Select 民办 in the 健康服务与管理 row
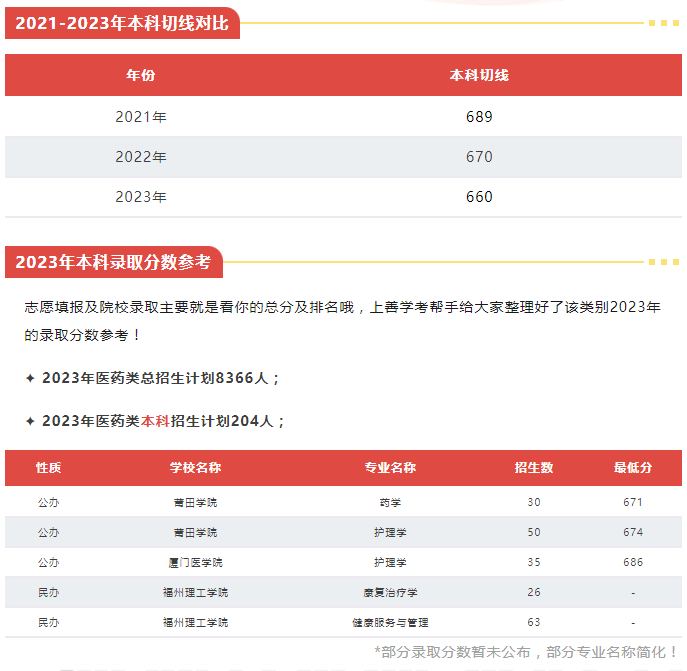This screenshot has width=687, height=671. [48, 622]
